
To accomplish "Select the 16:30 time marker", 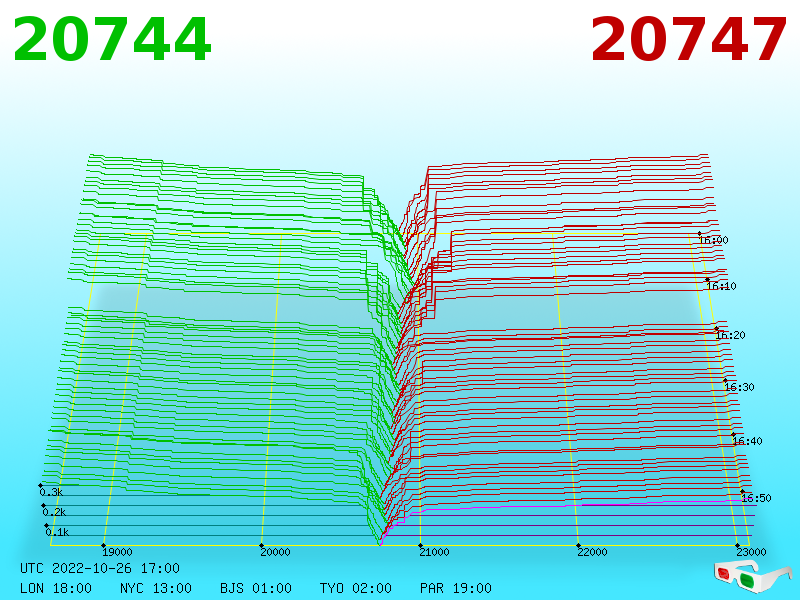I will coord(739,387).
